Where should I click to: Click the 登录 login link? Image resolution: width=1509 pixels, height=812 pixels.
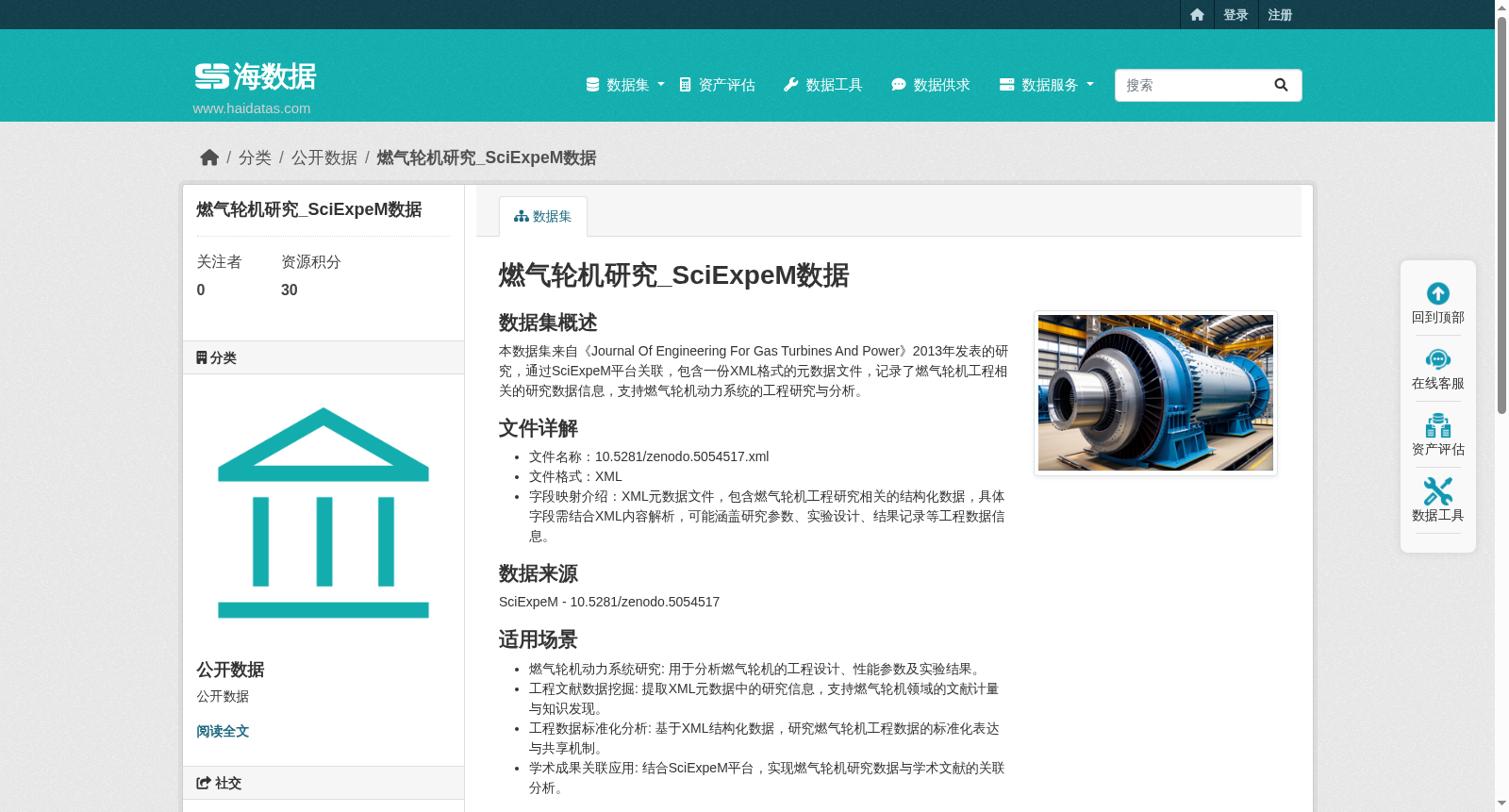(x=1235, y=15)
